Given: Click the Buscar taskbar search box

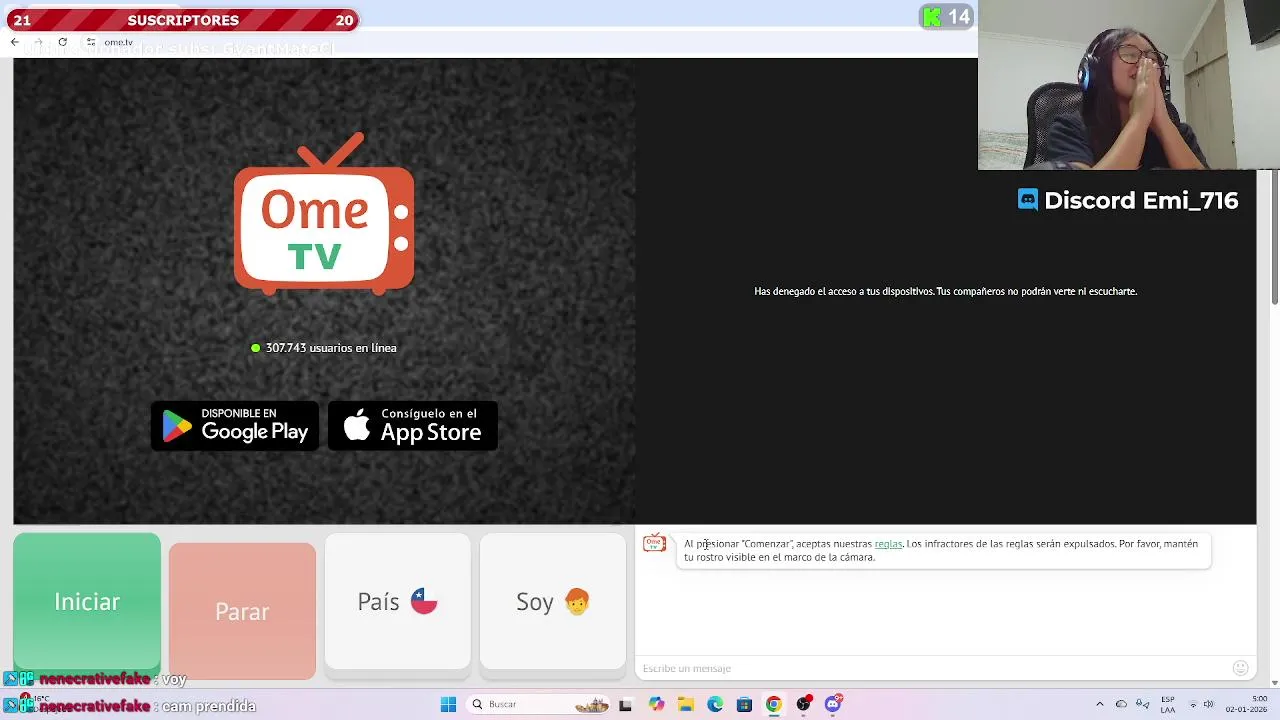Looking at the screenshot, I should pos(539,704).
